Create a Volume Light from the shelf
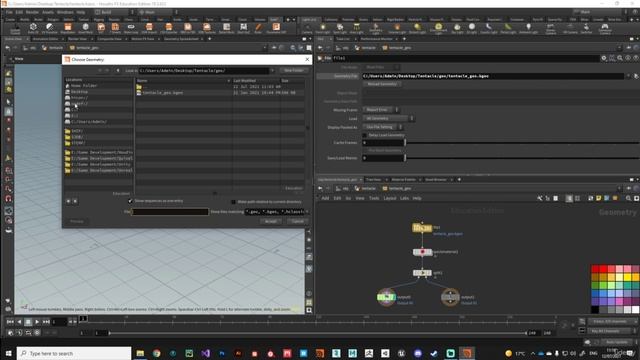Screen dimensions: 640x360 click(x=397, y=28)
